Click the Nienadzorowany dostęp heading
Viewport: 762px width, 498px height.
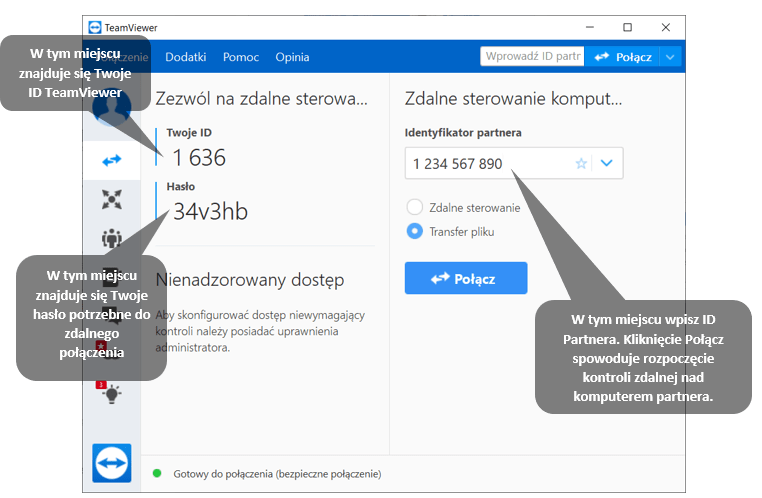[x=250, y=280]
